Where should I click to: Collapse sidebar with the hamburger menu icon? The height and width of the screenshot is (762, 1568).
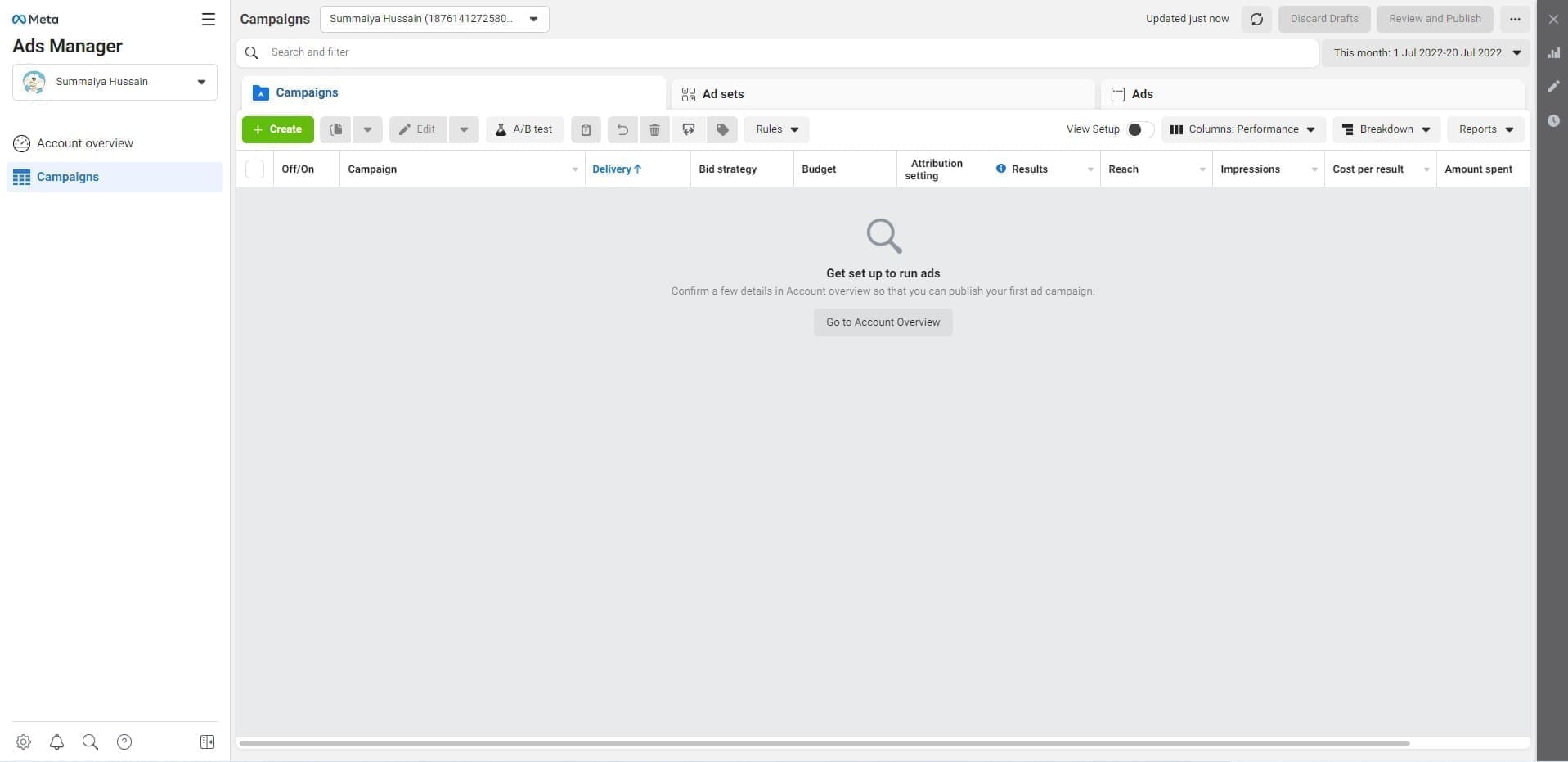(x=209, y=19)
